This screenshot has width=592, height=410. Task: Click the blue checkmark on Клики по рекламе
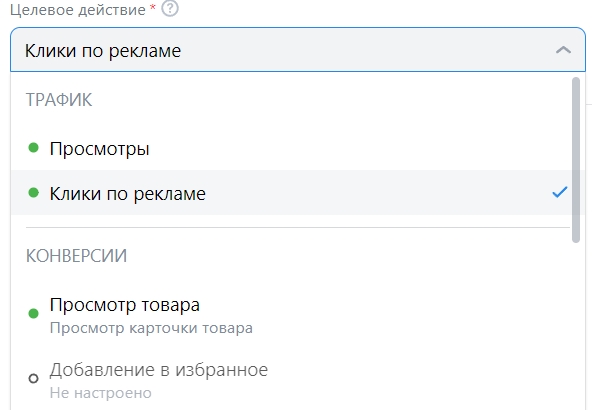pyautogui.click(x=560, y=193)
